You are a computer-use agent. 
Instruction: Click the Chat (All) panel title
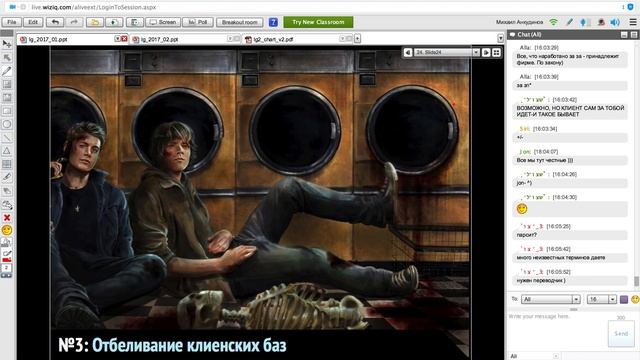529,35
